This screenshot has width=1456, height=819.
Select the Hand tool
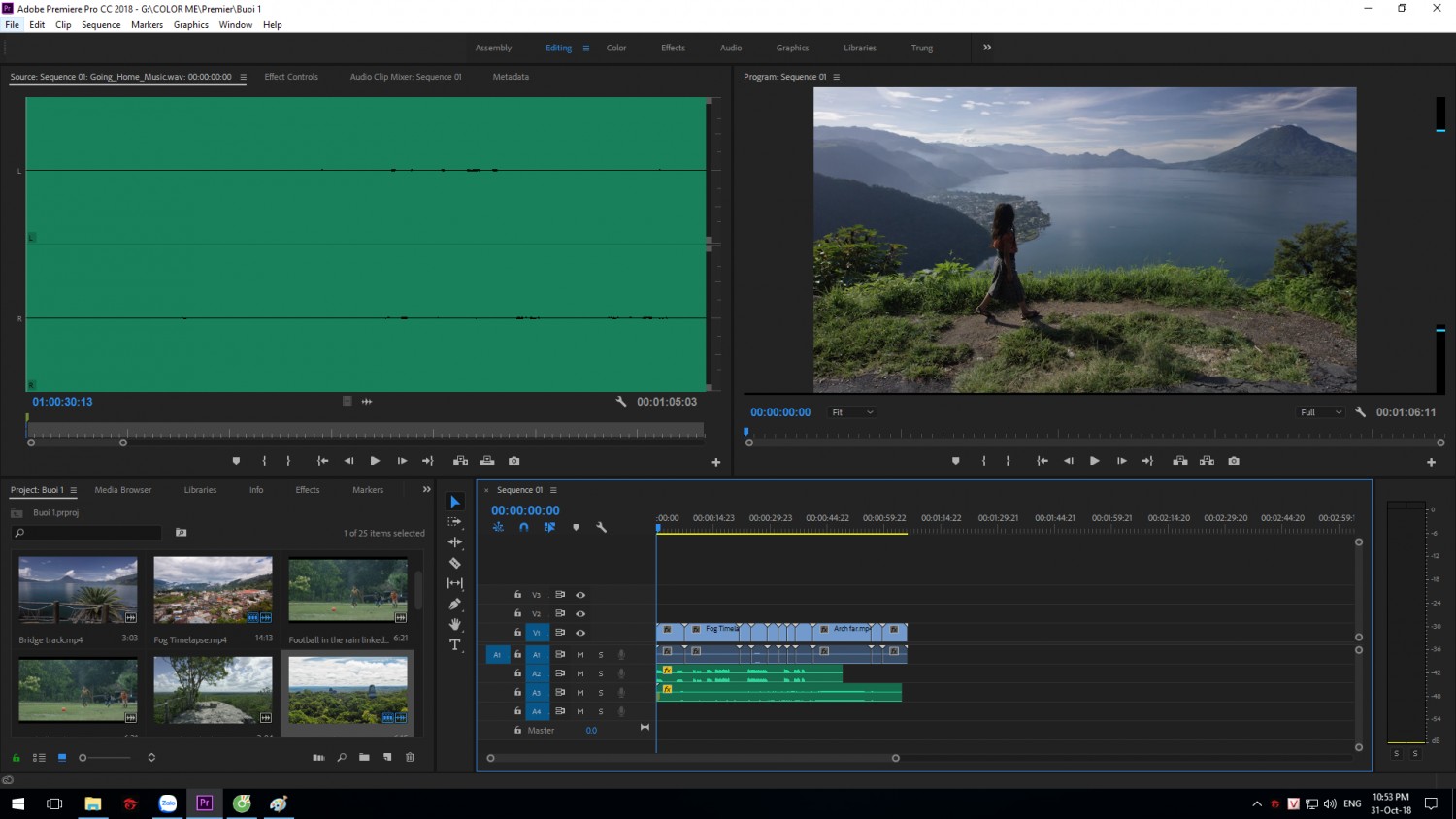[x=455, y=624]
